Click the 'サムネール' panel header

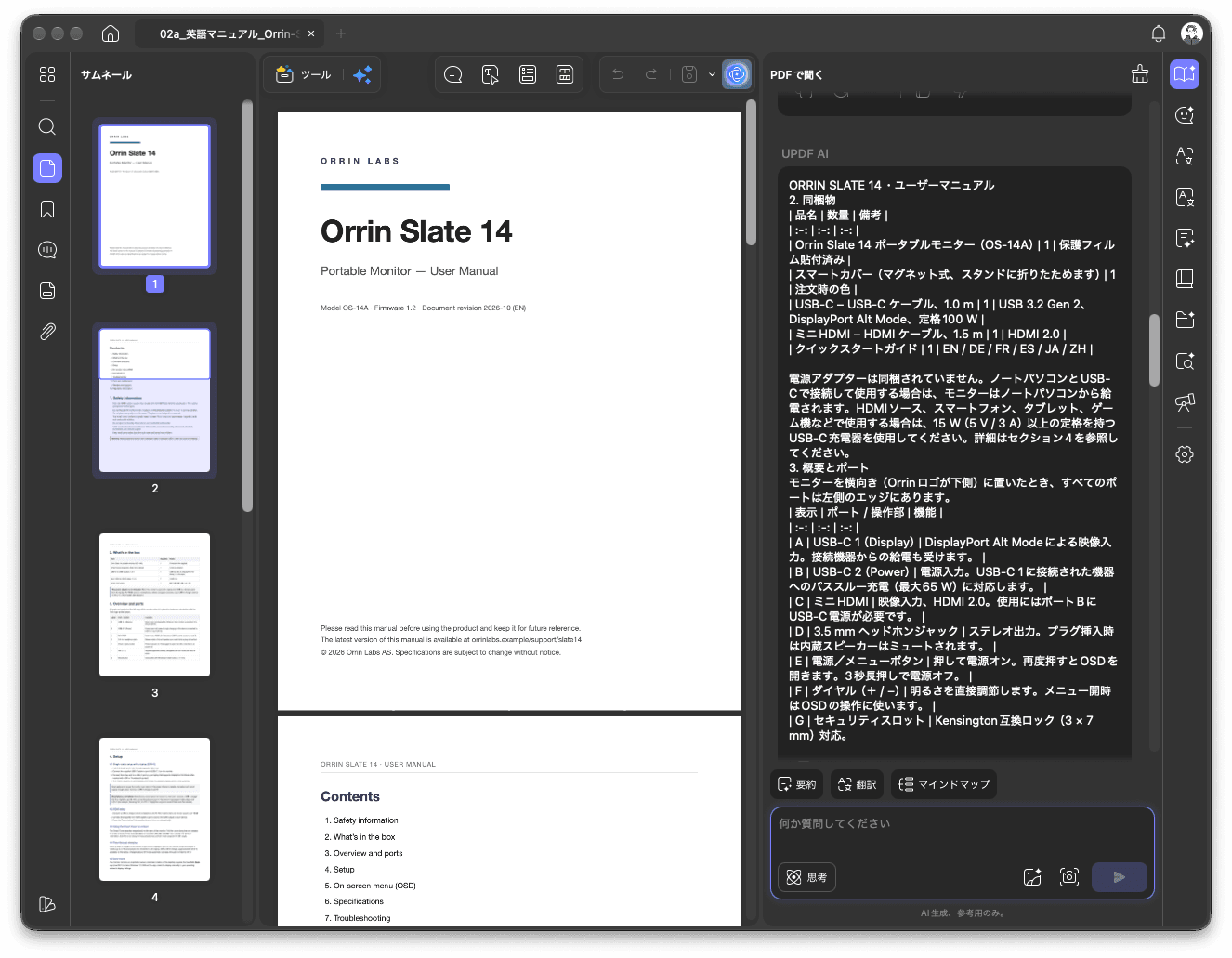(106, 75)
